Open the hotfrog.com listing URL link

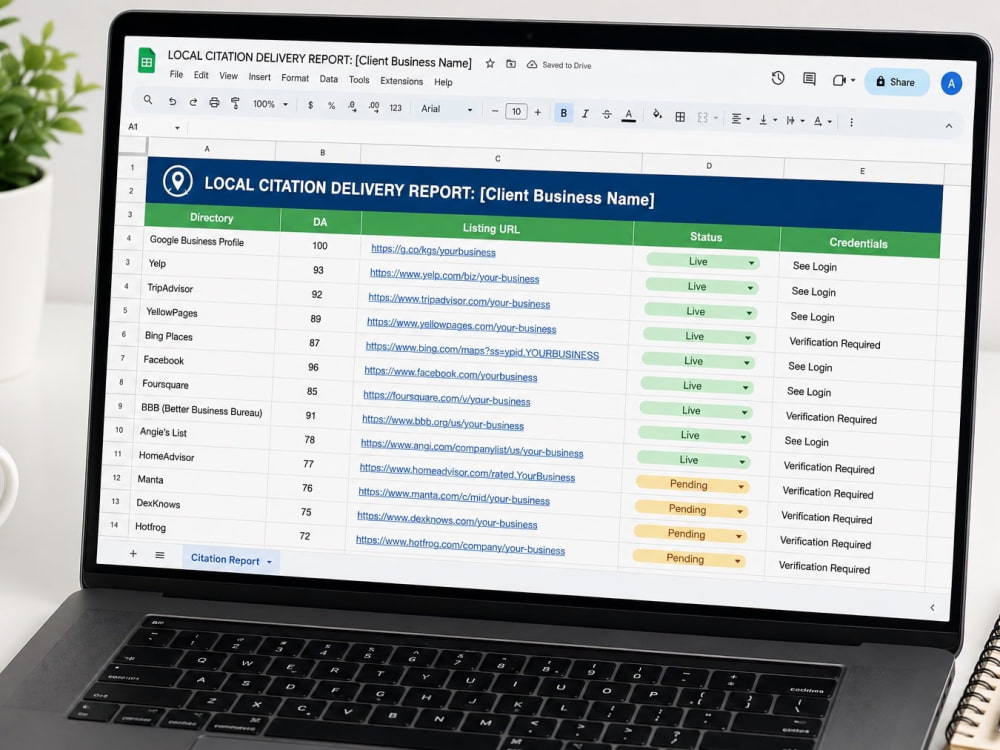pyautogui.click(x=460, y=545)
